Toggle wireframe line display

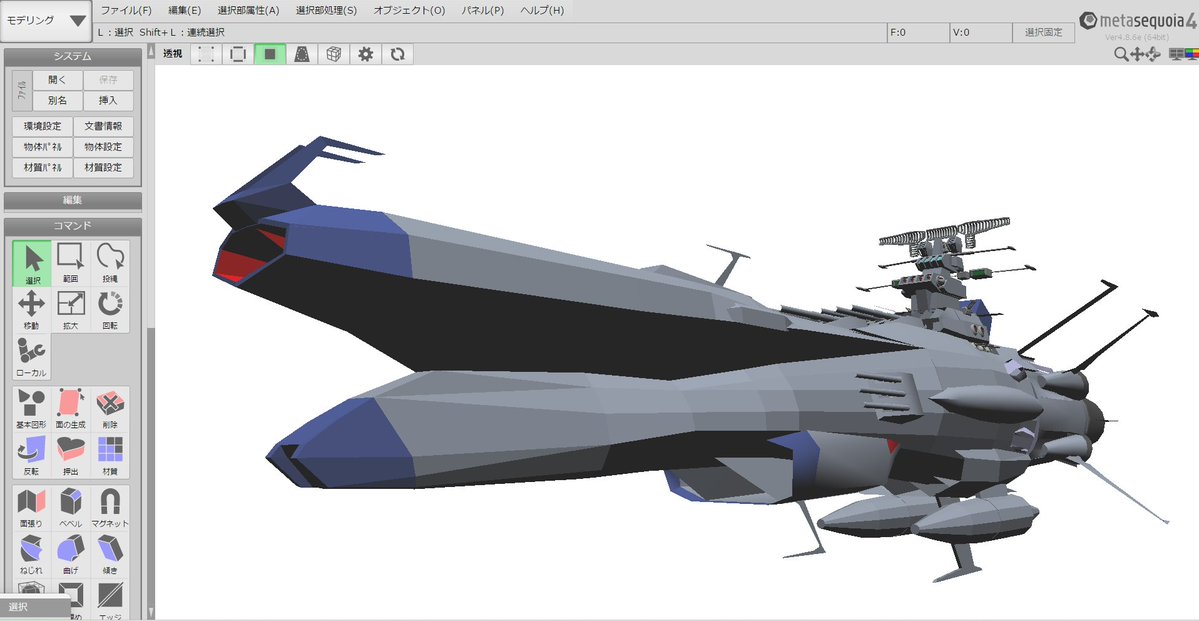click(x=238, y=54)
